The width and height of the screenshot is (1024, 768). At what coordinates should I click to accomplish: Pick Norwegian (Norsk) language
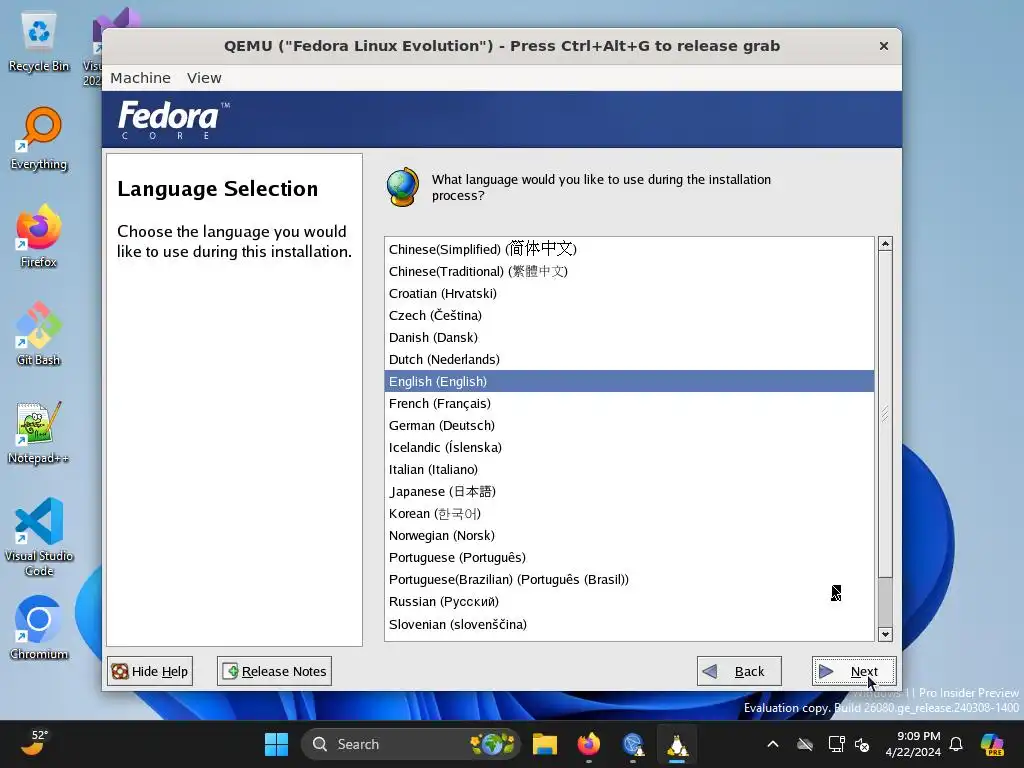[629, 536]
